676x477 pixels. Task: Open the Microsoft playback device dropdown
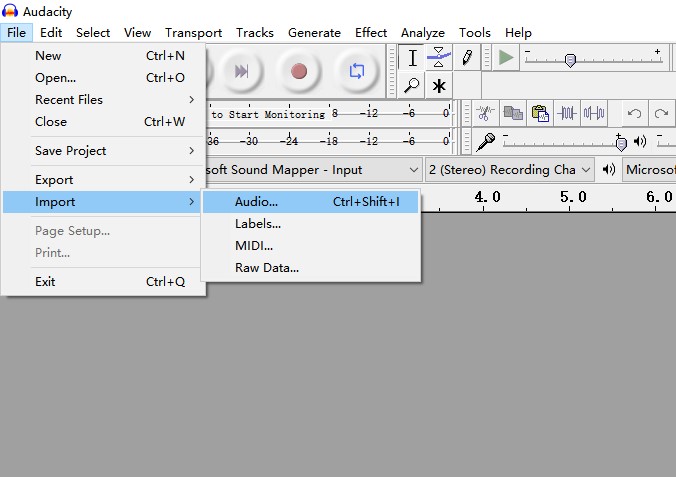[649, 170]
